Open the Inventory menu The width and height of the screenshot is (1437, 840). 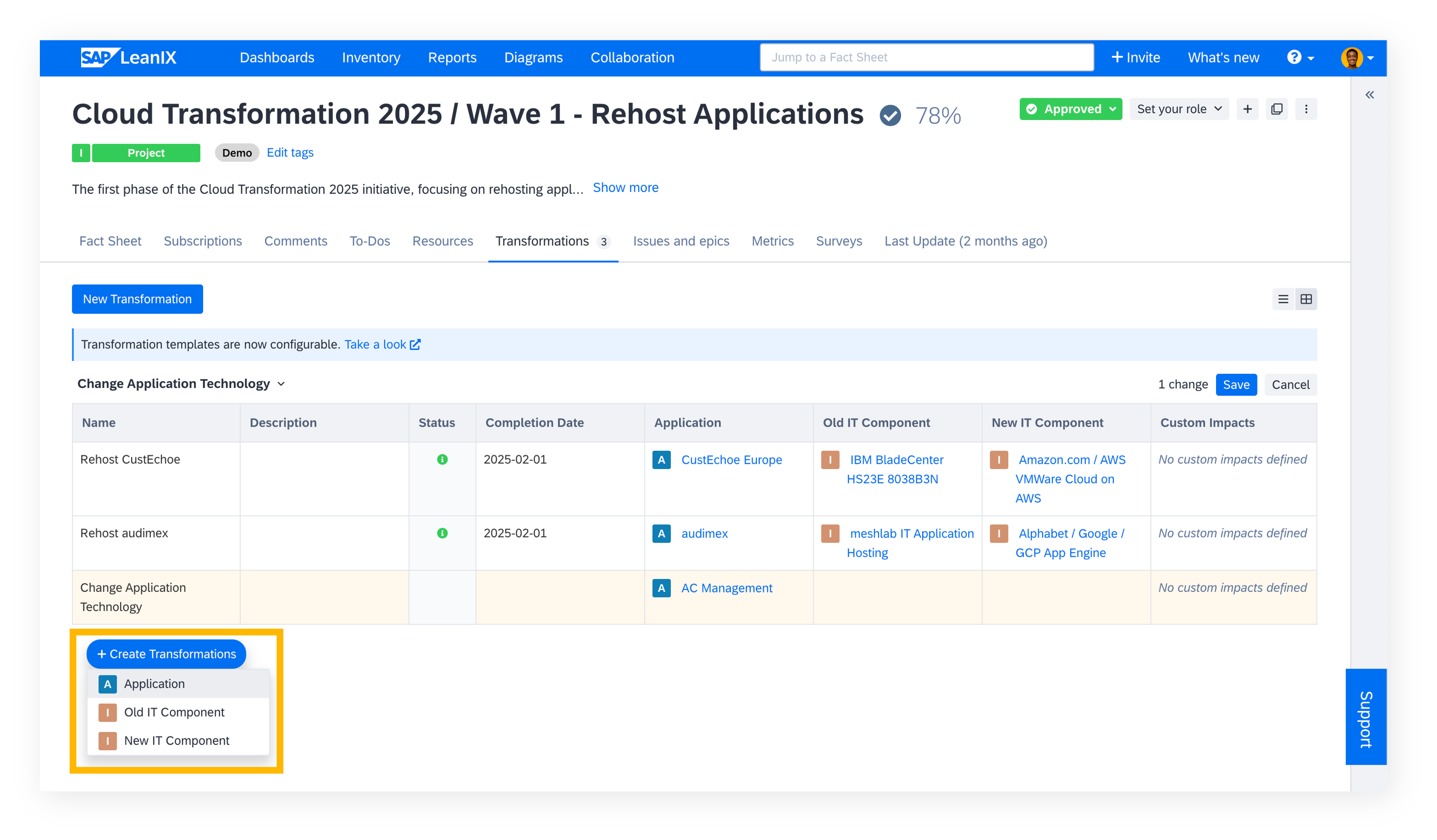[371, 58]
